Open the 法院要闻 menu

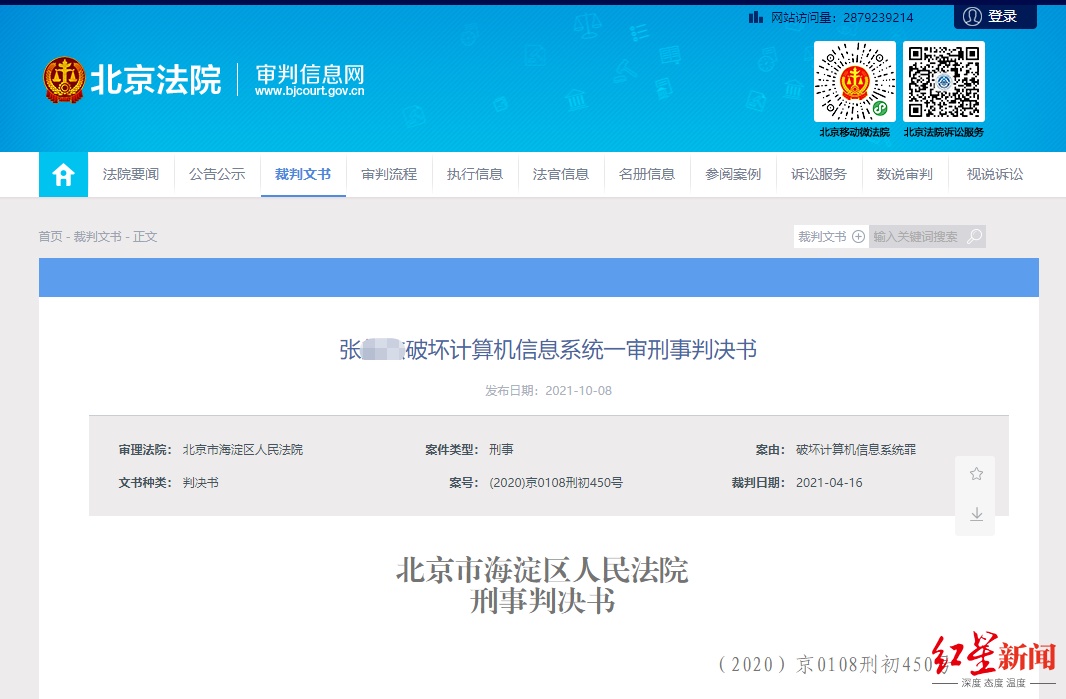click(131, 174)
